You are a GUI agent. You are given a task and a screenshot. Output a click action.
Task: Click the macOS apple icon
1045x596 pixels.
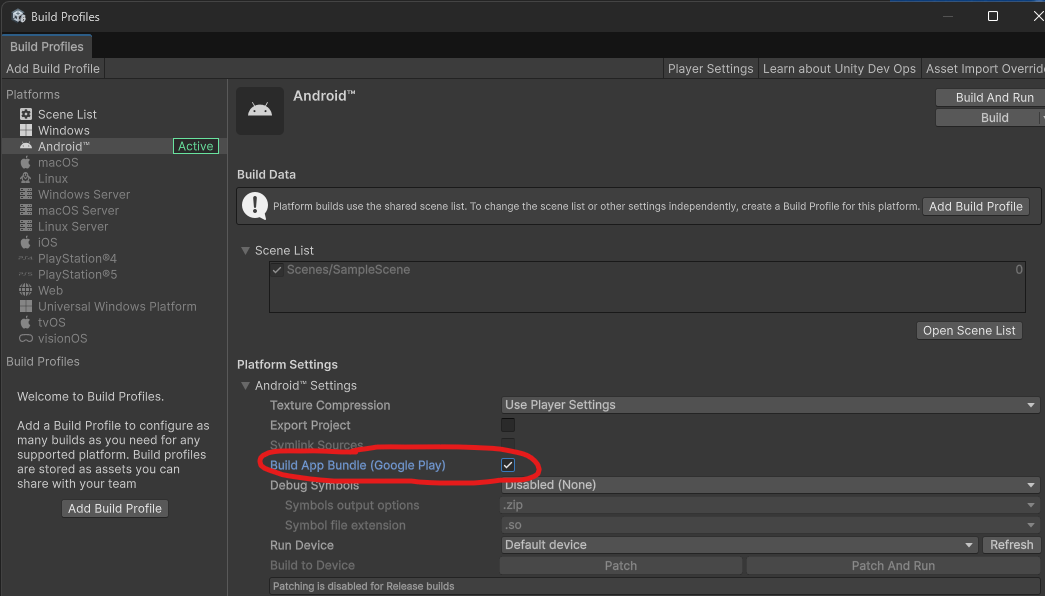click(x=26, y=162)
